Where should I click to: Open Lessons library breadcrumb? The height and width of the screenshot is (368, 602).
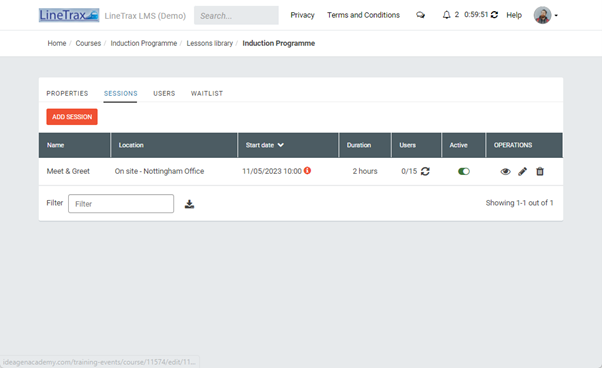(210, 43)
